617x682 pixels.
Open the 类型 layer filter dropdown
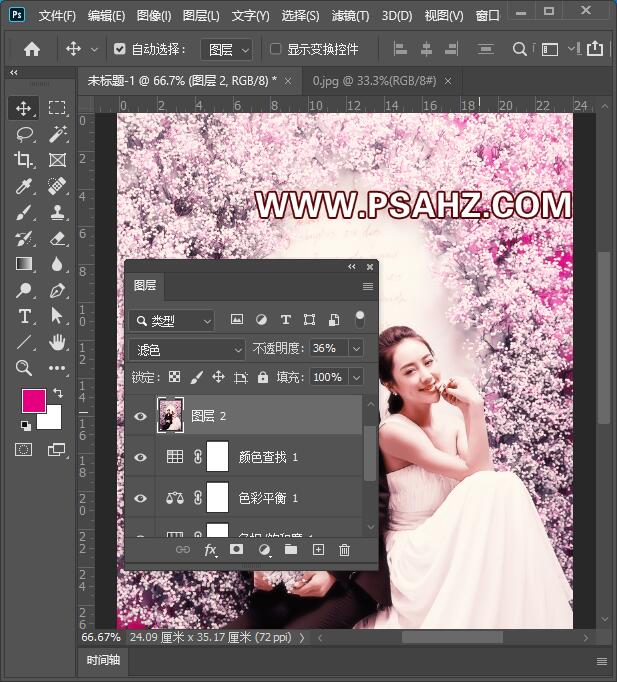[172, 321]
